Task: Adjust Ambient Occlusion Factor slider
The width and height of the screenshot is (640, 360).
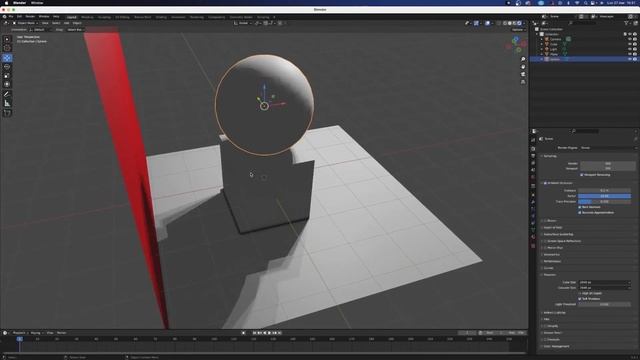Action: point(604,196)
